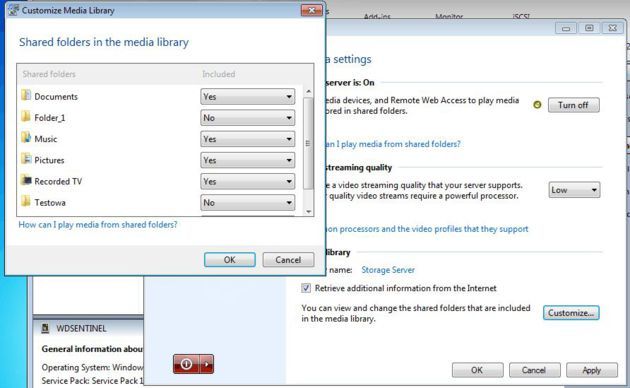
Task: Open the Included dropdown for Folder_1
Action: pos(248,118)
